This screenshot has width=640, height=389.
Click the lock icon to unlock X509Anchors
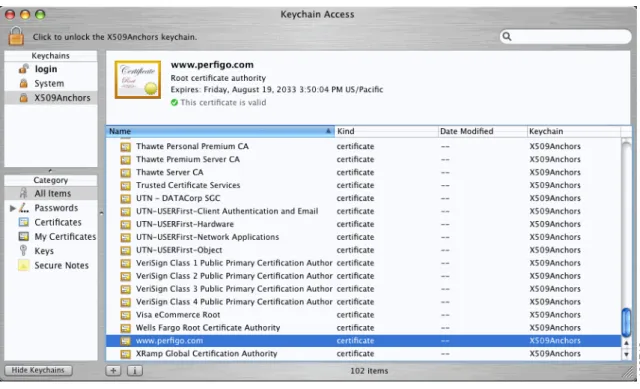[16, 36]
